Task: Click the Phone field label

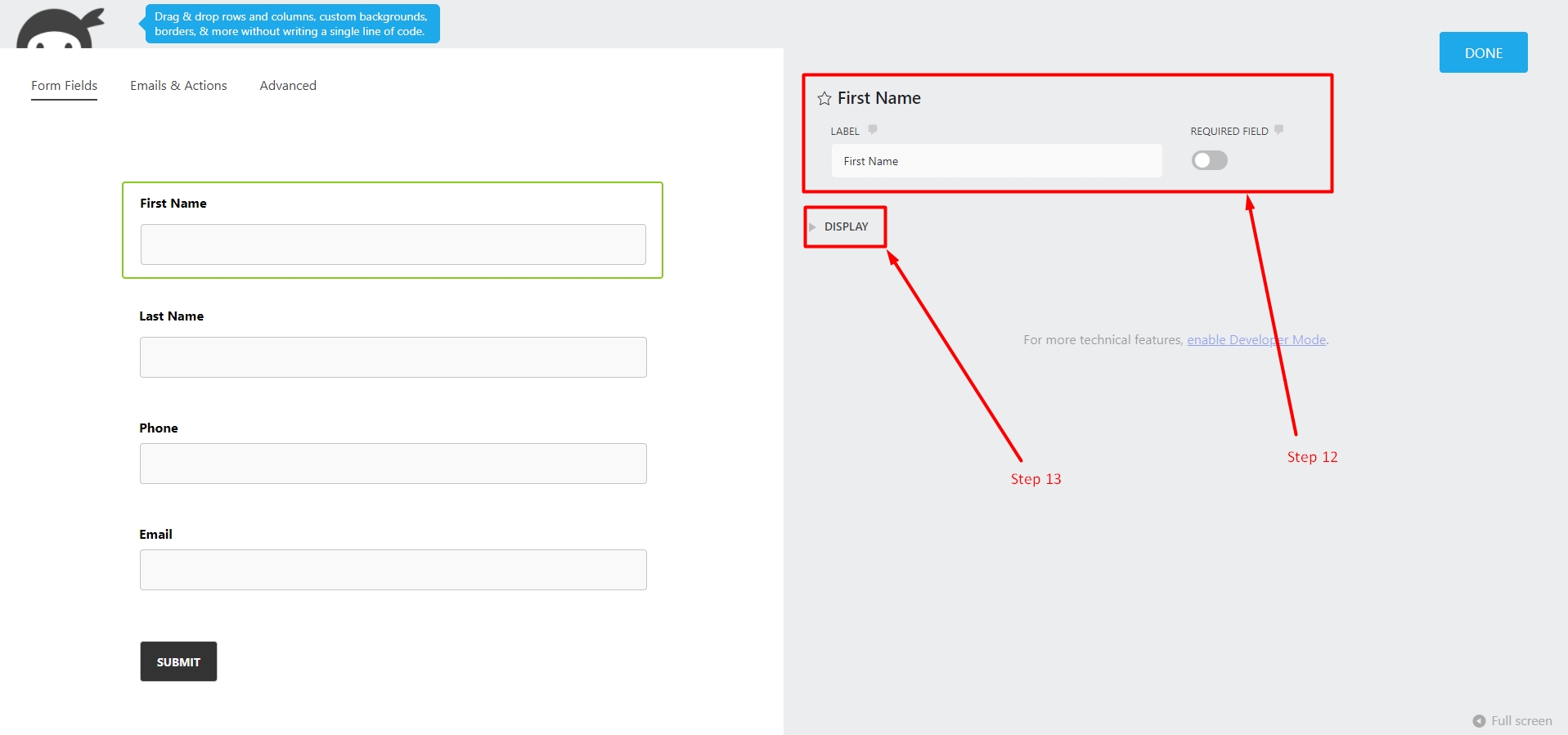Action: (159, 428)
